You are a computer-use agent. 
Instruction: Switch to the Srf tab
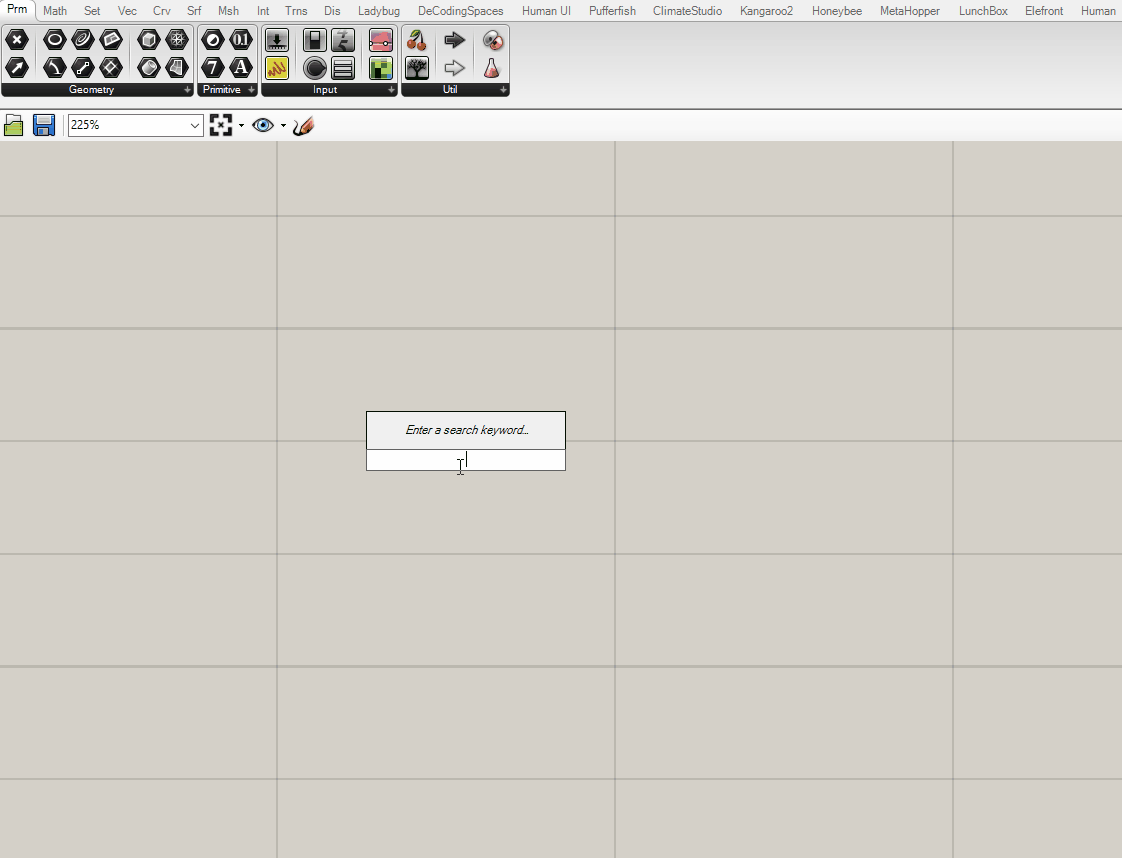[x=194, y=11]
